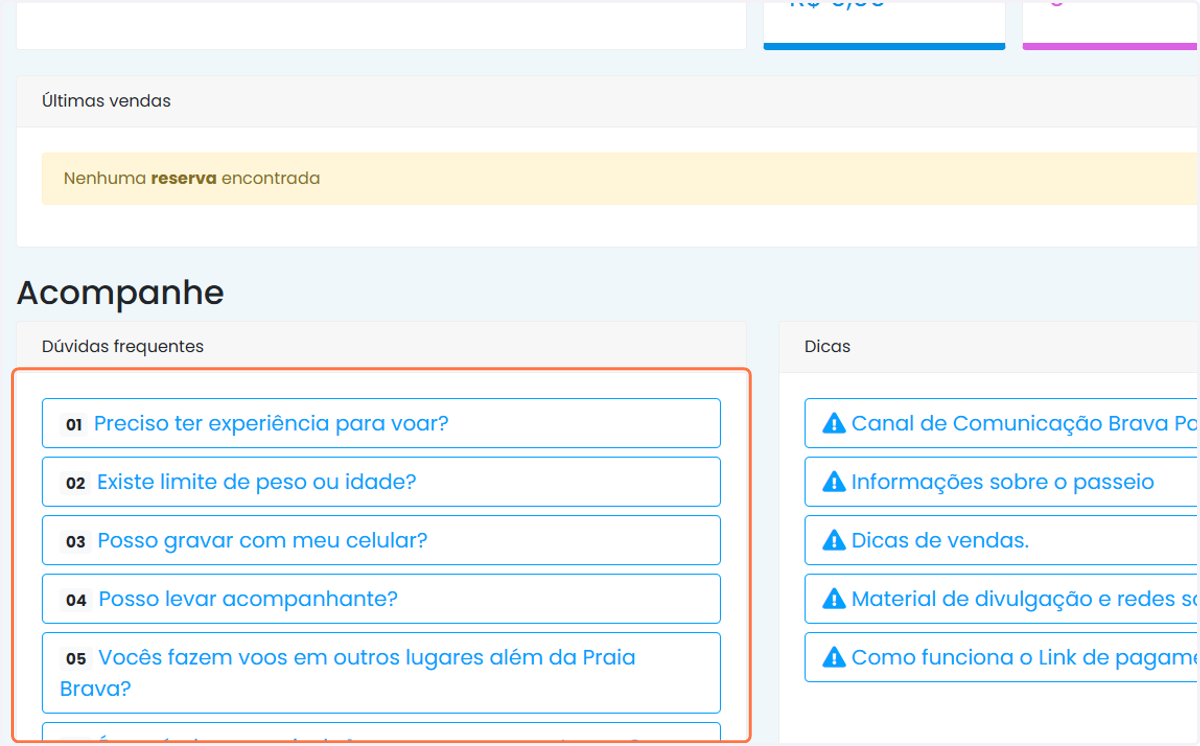Click warning icon beside 'Como funciona o Link'
The image size is (1200, 746).
click(834, 657)
